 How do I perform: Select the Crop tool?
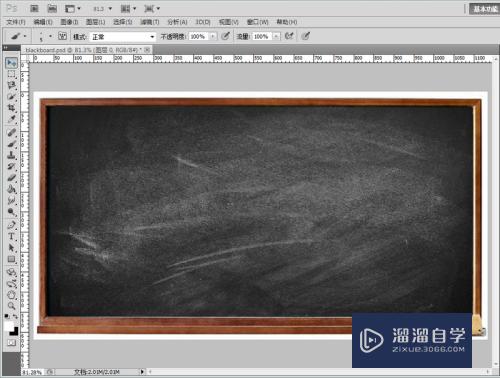click(x=11, y=108)
